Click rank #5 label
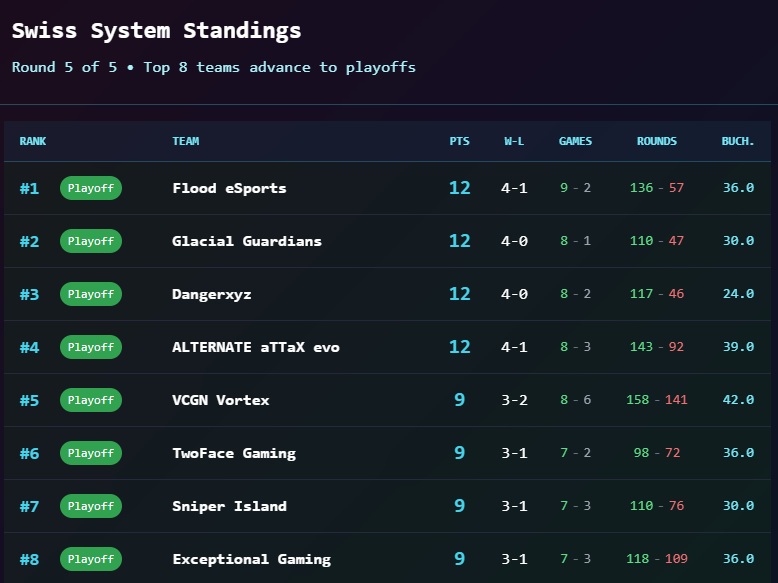 [x=29, y=400]
